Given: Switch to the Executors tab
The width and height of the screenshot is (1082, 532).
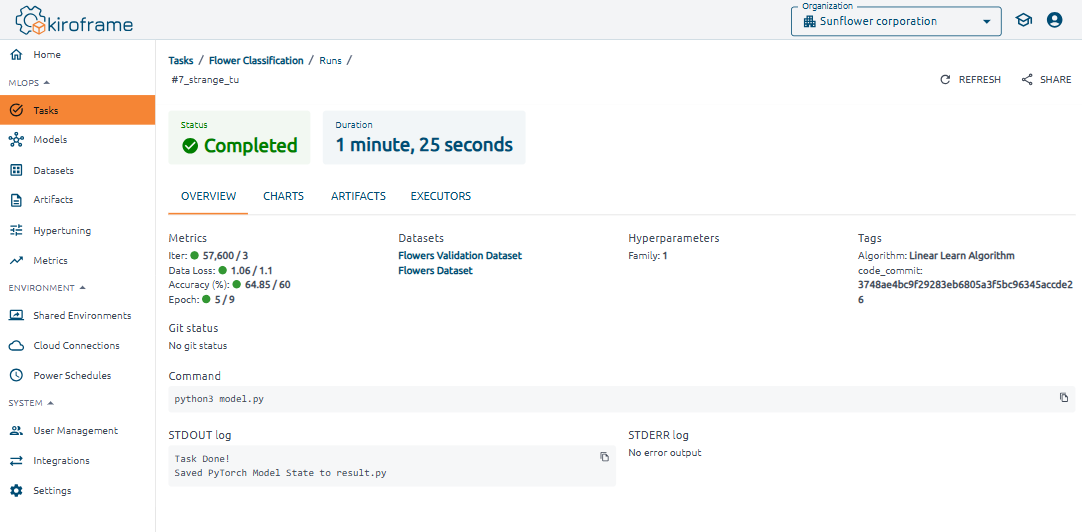Looking at the screenshot, I should pos(441,196).
